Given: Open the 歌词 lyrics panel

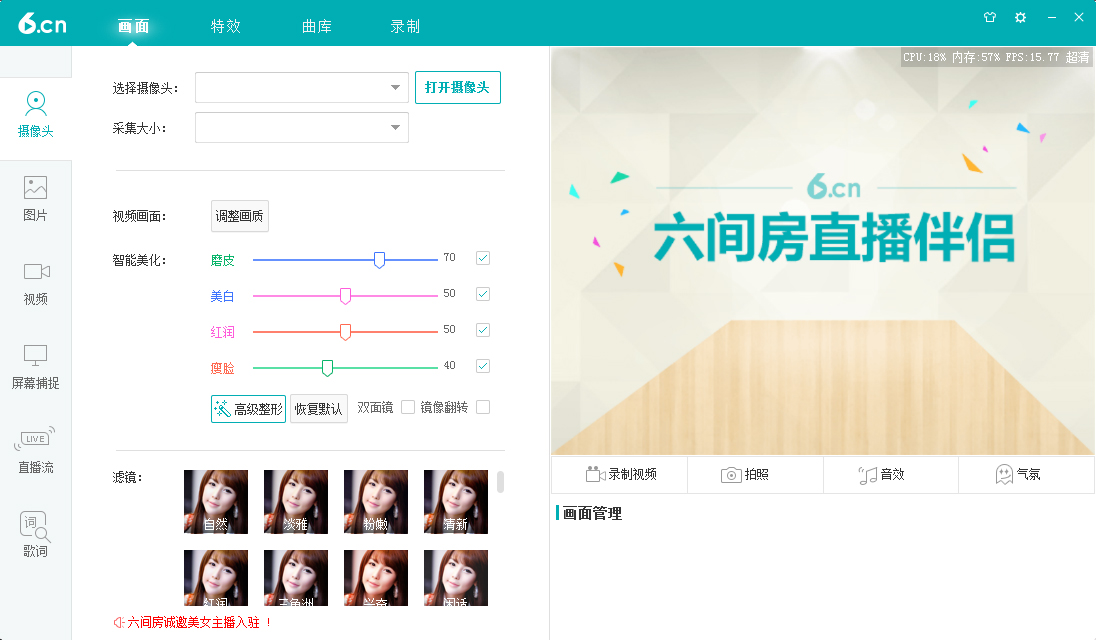Looking at the screenshot, I should click(35, 535).
